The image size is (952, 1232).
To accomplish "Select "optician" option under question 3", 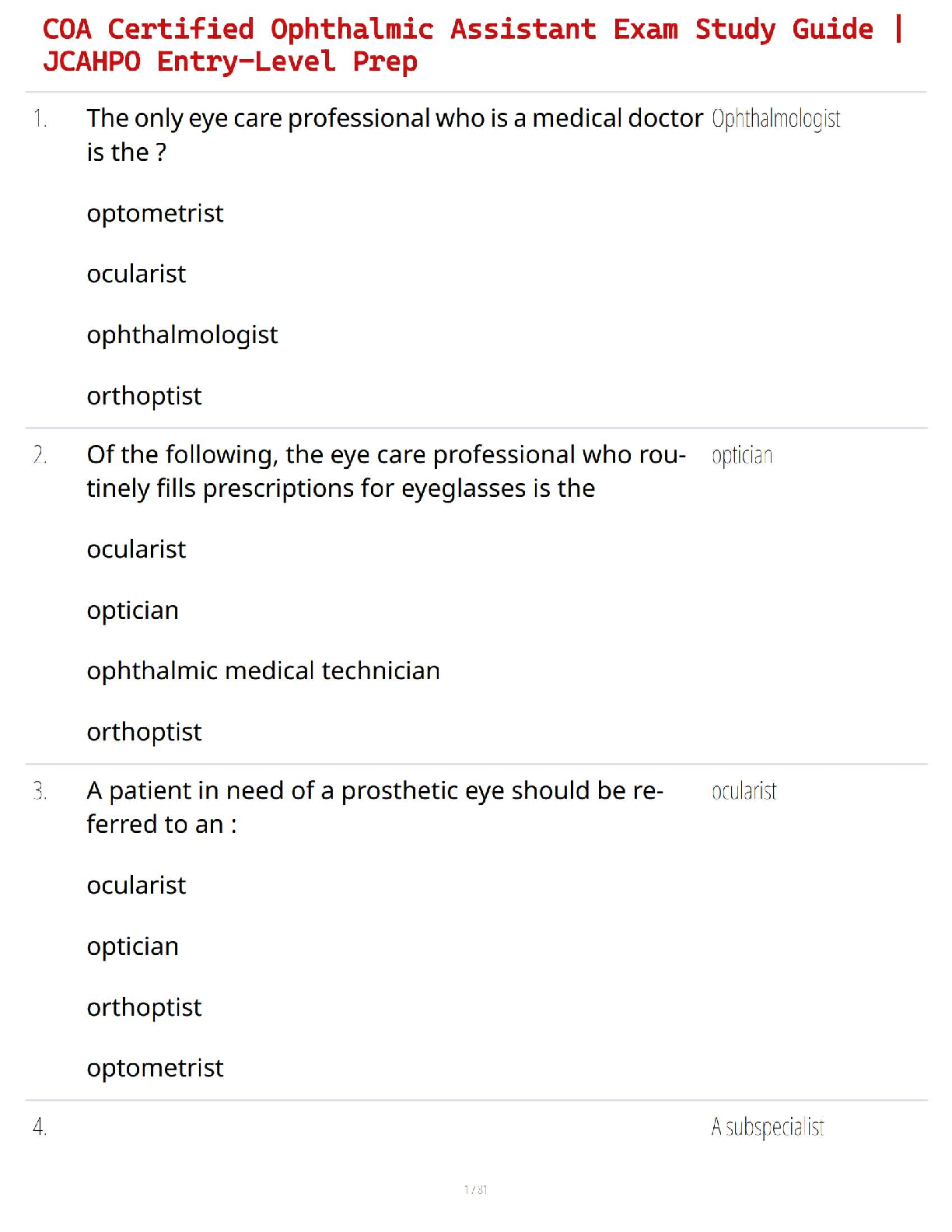I will (132, 947).
